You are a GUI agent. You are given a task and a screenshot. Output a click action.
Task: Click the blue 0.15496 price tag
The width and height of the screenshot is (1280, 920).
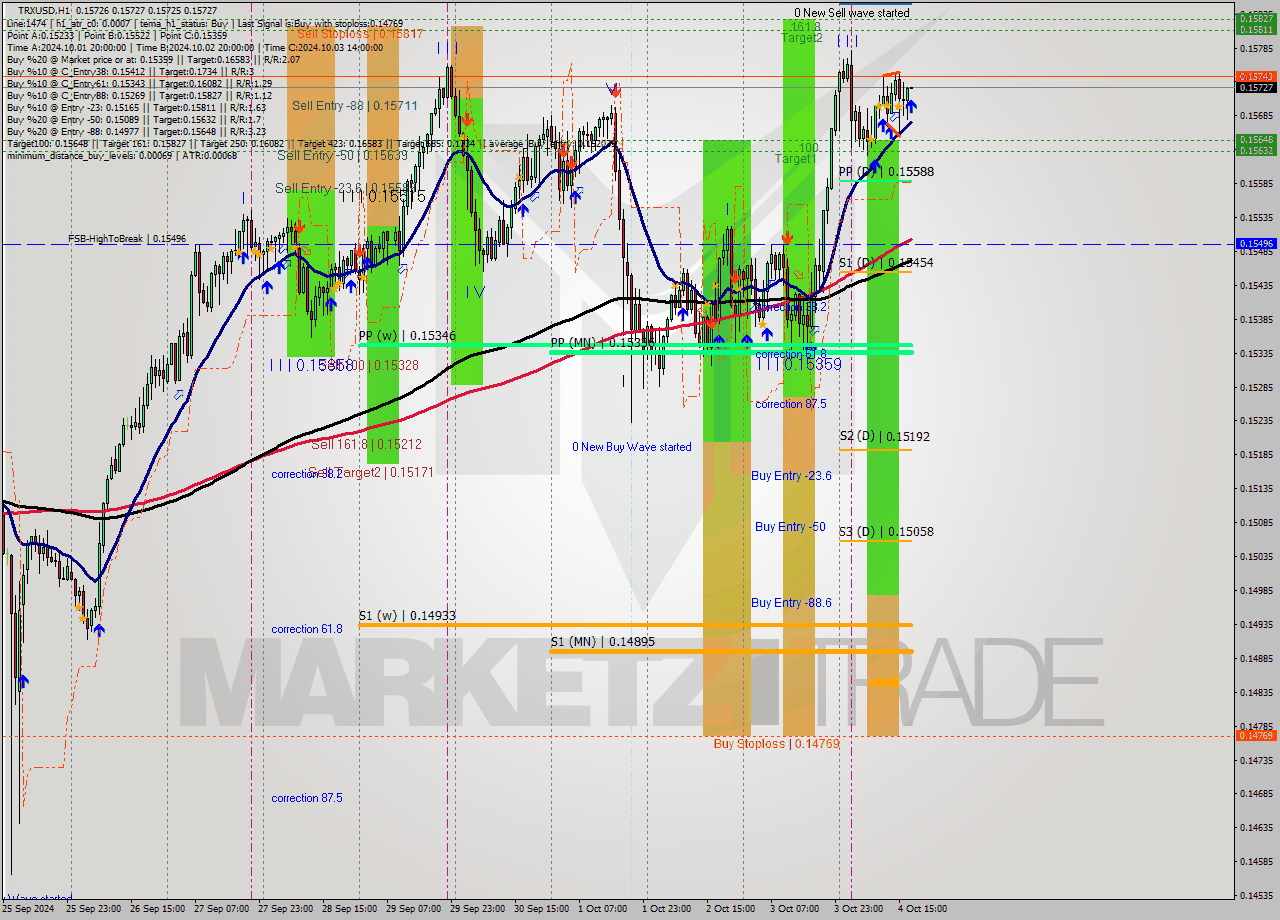(x=1256, y=243)
